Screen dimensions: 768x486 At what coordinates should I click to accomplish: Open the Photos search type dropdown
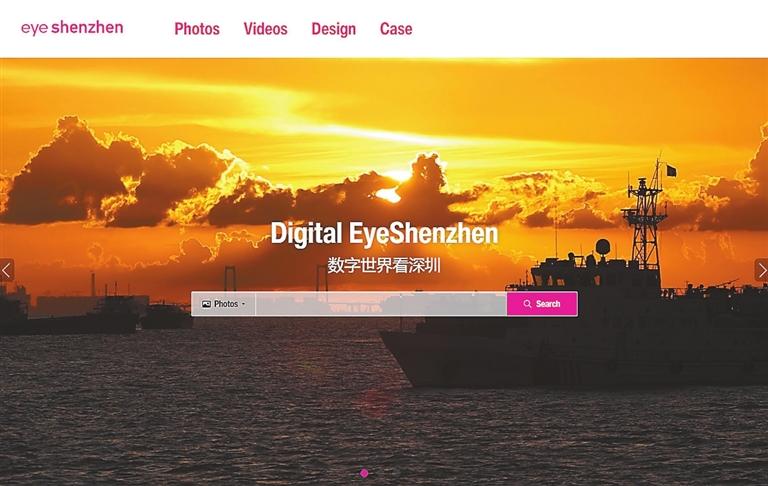pos(223,304)
